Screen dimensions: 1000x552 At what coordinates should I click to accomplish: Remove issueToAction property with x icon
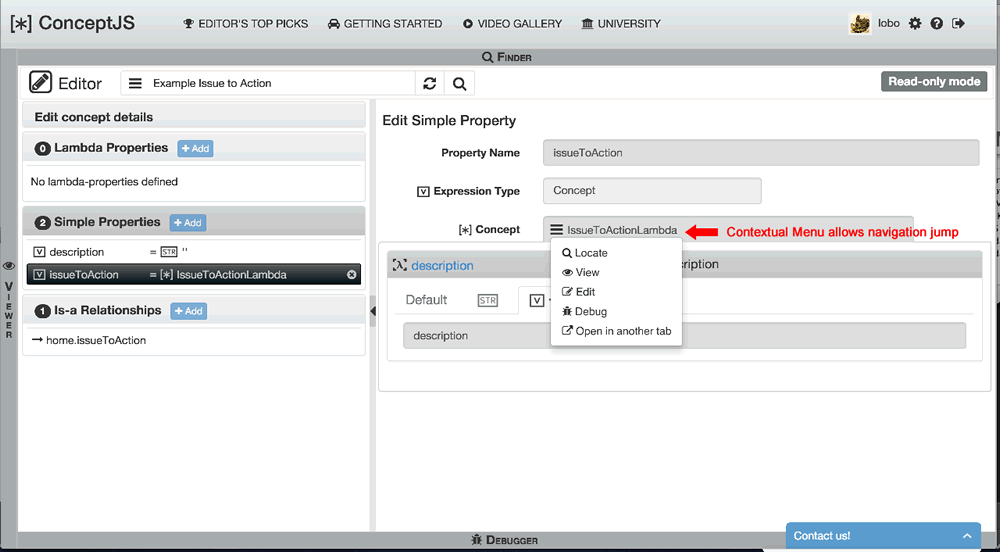pyautogui.click(x=352, y=275)
